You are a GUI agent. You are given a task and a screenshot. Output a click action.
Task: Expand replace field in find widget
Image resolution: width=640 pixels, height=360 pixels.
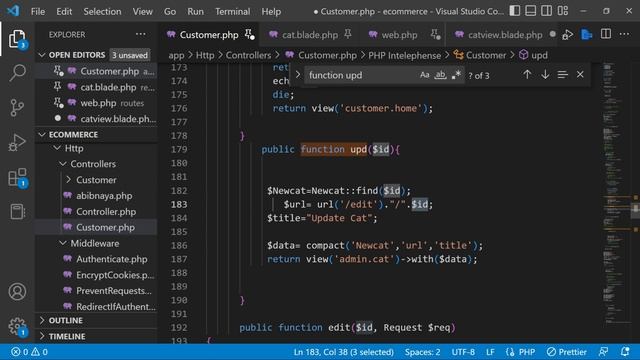298,75
